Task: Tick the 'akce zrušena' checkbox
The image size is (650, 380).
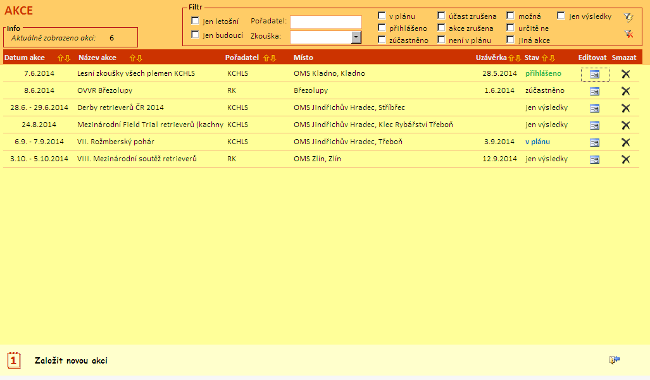Action: coord(441,27)
